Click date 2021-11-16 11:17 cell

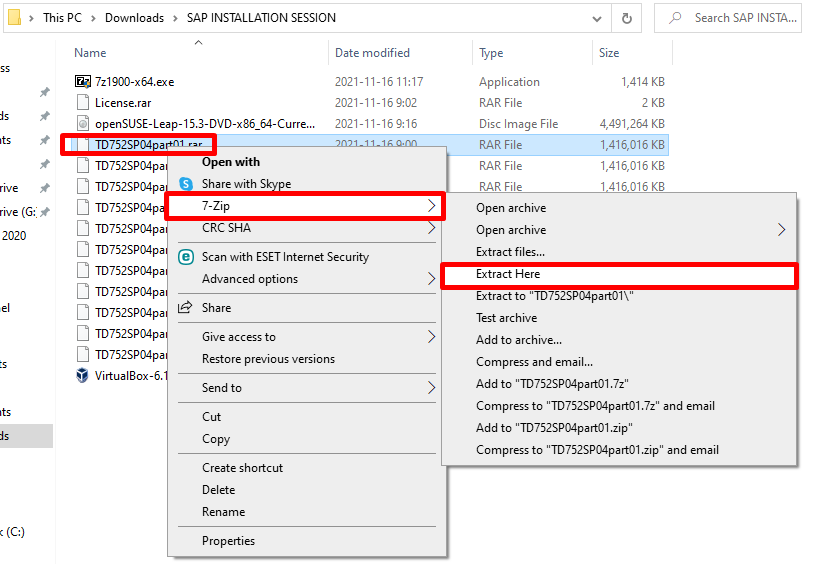(x=379, y=81)
